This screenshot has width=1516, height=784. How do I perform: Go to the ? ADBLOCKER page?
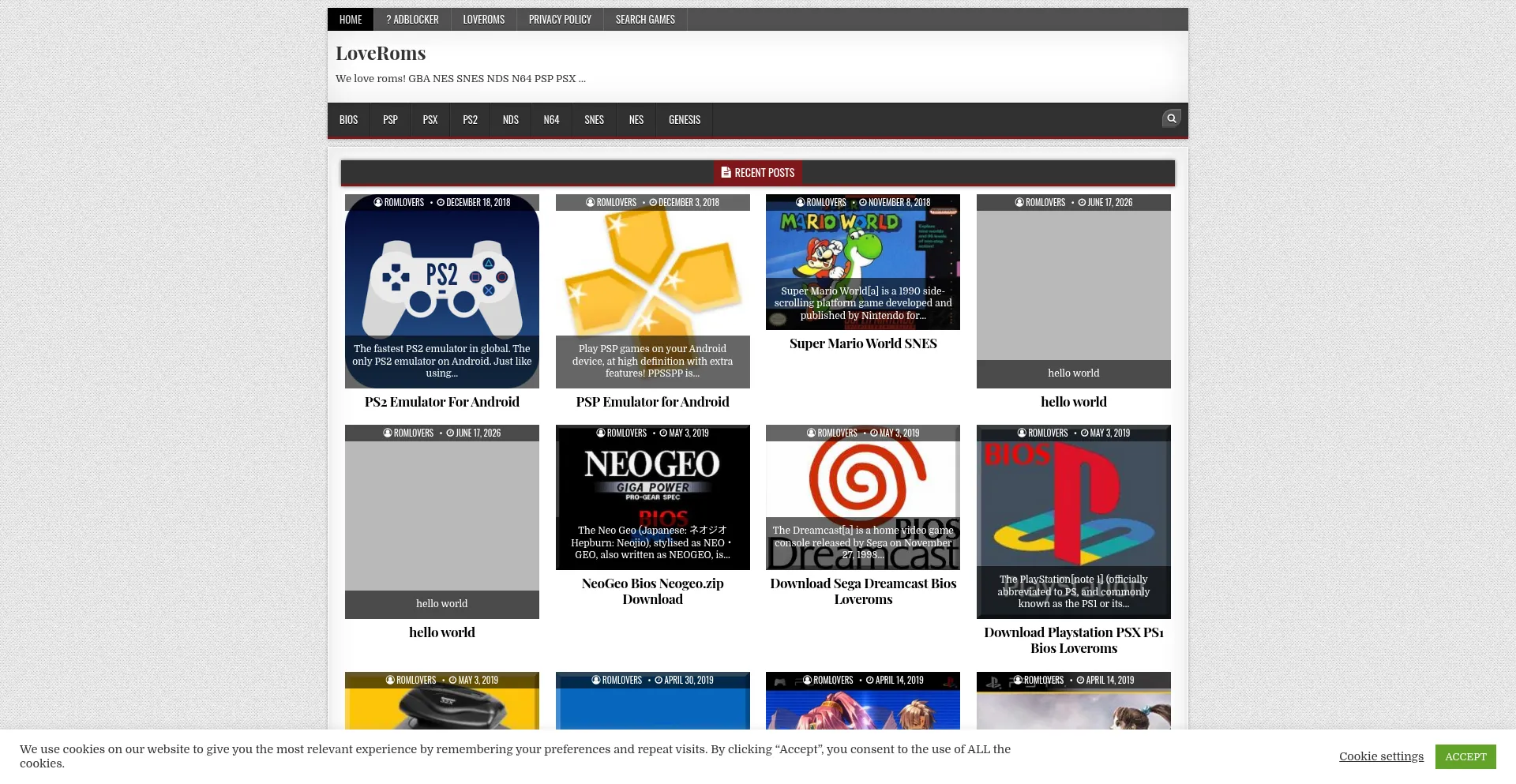click(x=412, y=20)
